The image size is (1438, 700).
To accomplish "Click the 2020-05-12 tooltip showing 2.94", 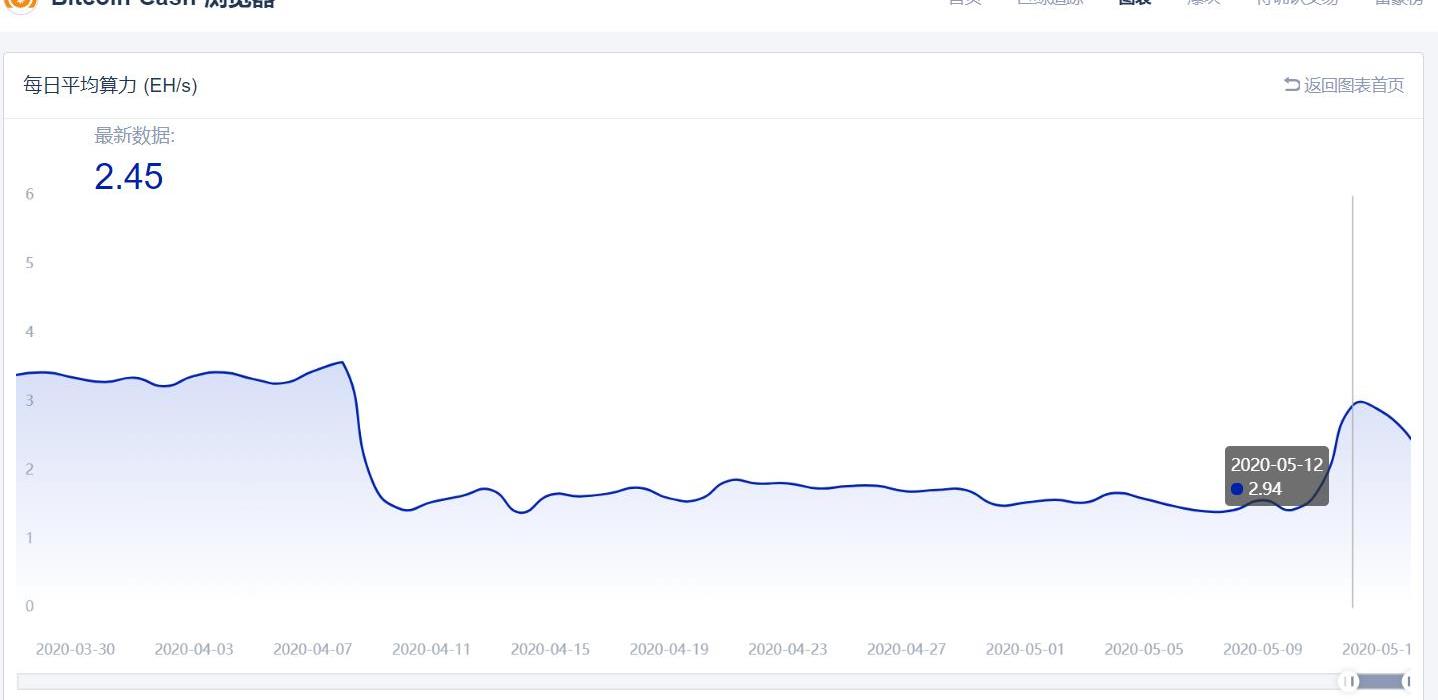I will click(1276, 476).
